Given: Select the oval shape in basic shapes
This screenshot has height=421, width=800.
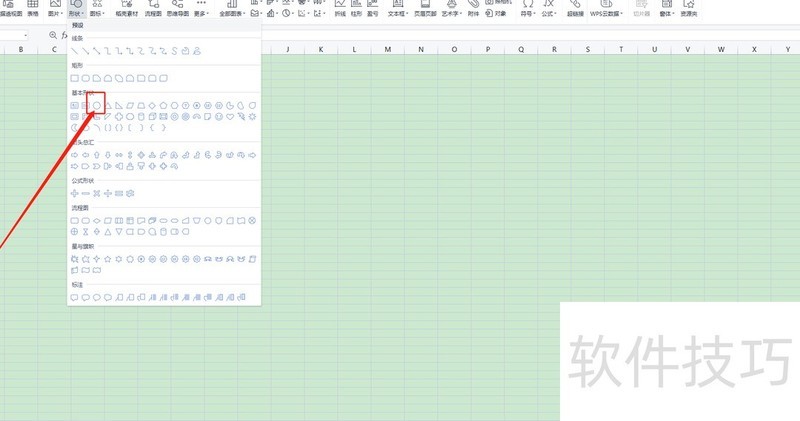Looking at the screenshot, I should pos(96,106).
